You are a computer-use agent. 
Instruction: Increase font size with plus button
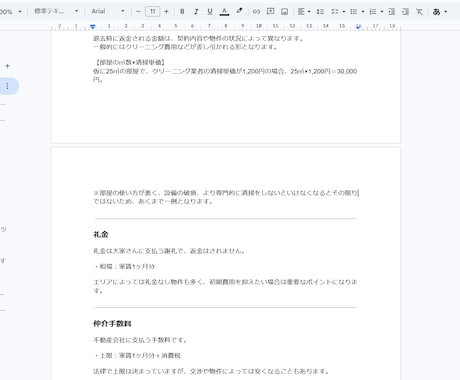pyautogui.click(x=166, y=12)
